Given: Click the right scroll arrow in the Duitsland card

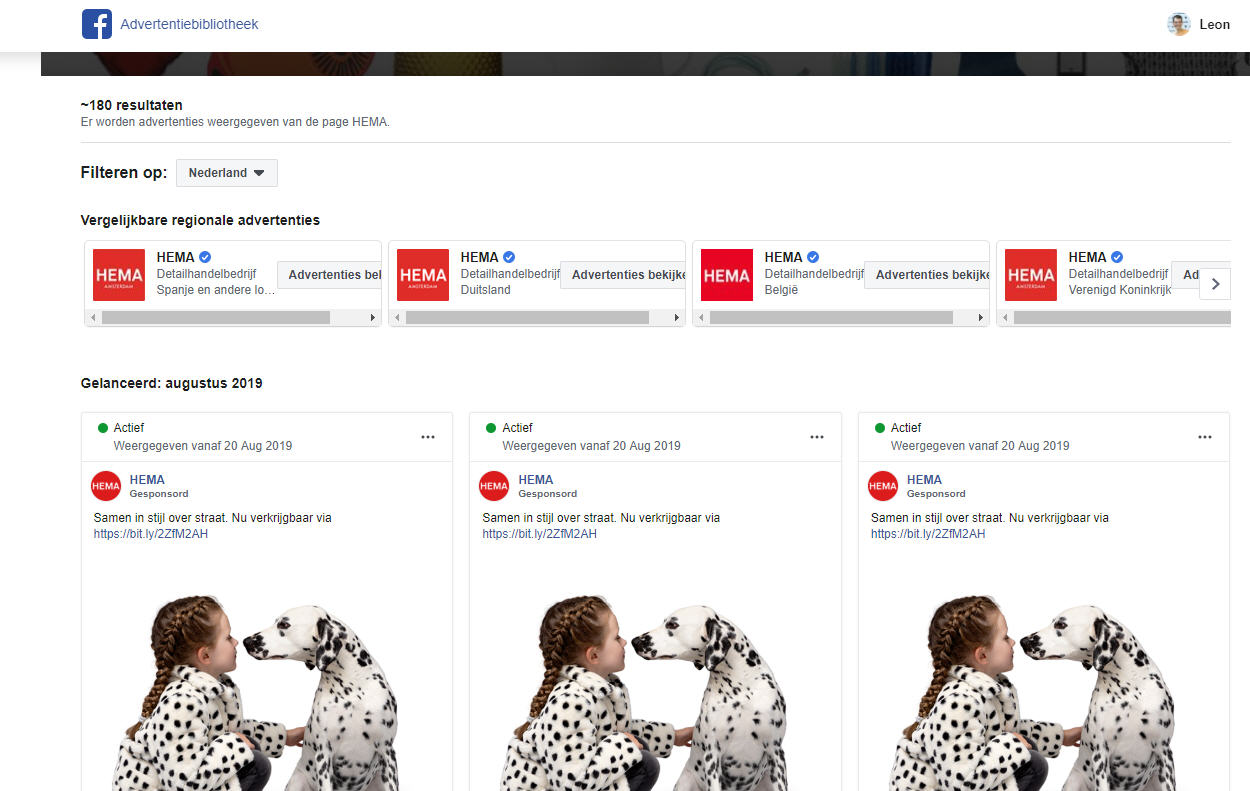Looking at the screenshot, I should point(677,317).
